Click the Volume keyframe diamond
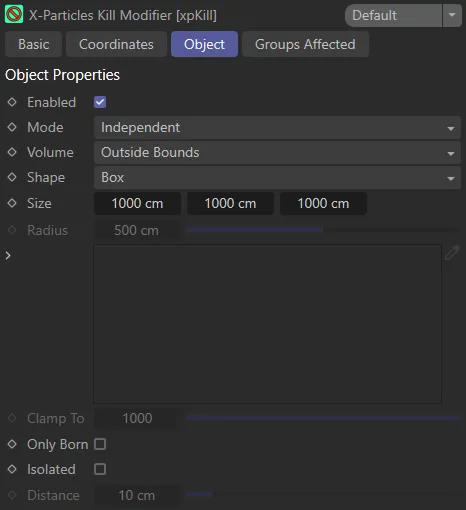 click(12, 152)
